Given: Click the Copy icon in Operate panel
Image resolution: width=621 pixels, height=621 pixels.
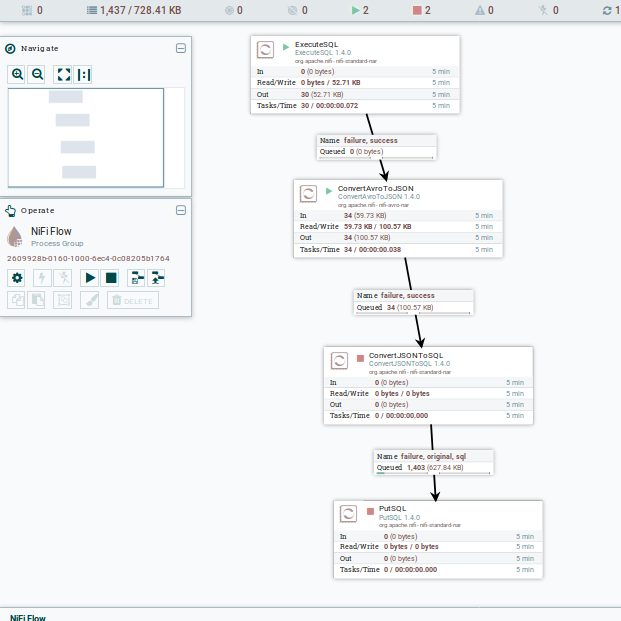Looking at the screenshot, I should pos(17,300).
